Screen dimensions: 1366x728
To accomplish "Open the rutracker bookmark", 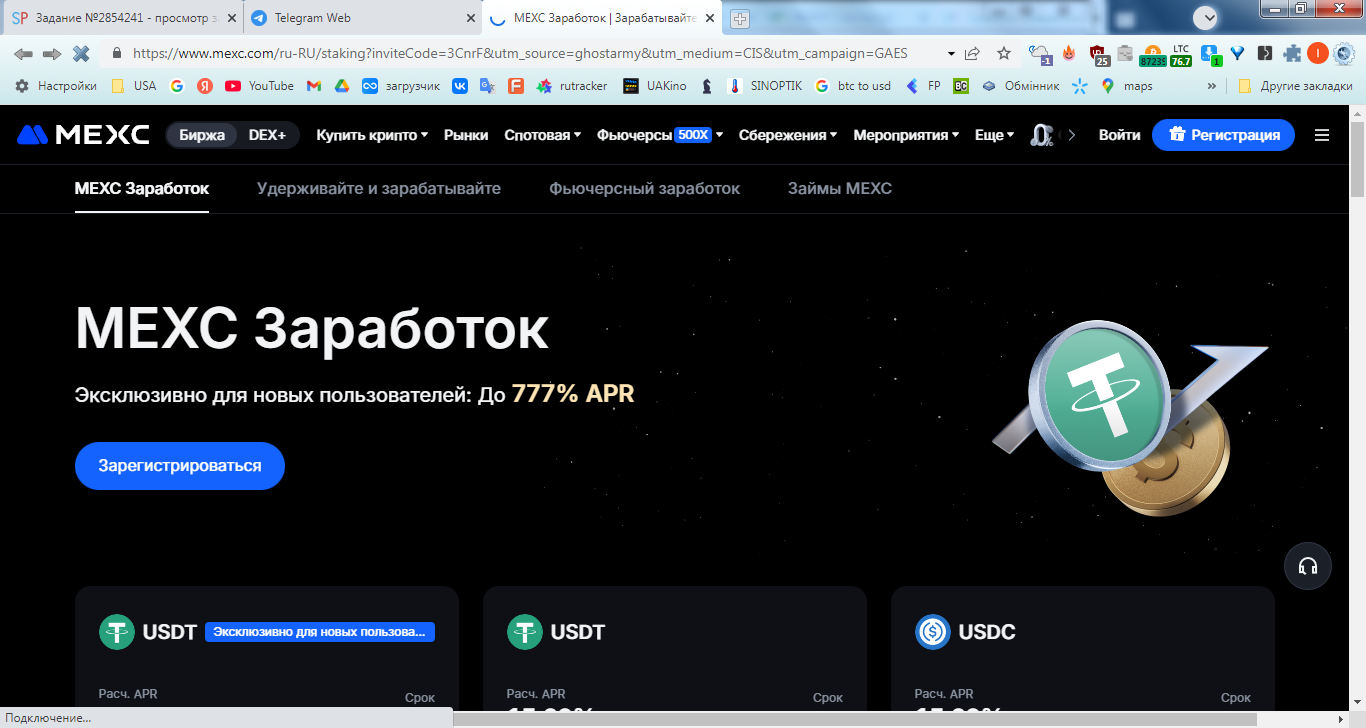I will (572, 86).
